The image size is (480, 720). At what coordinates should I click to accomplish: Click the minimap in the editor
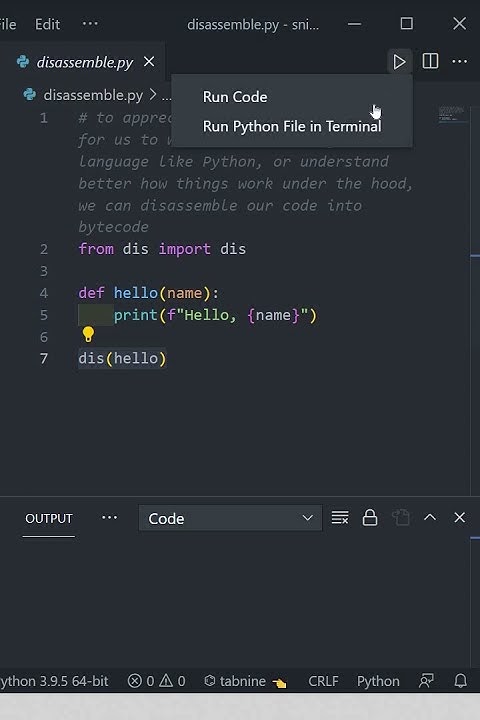(x=452, y=113)
